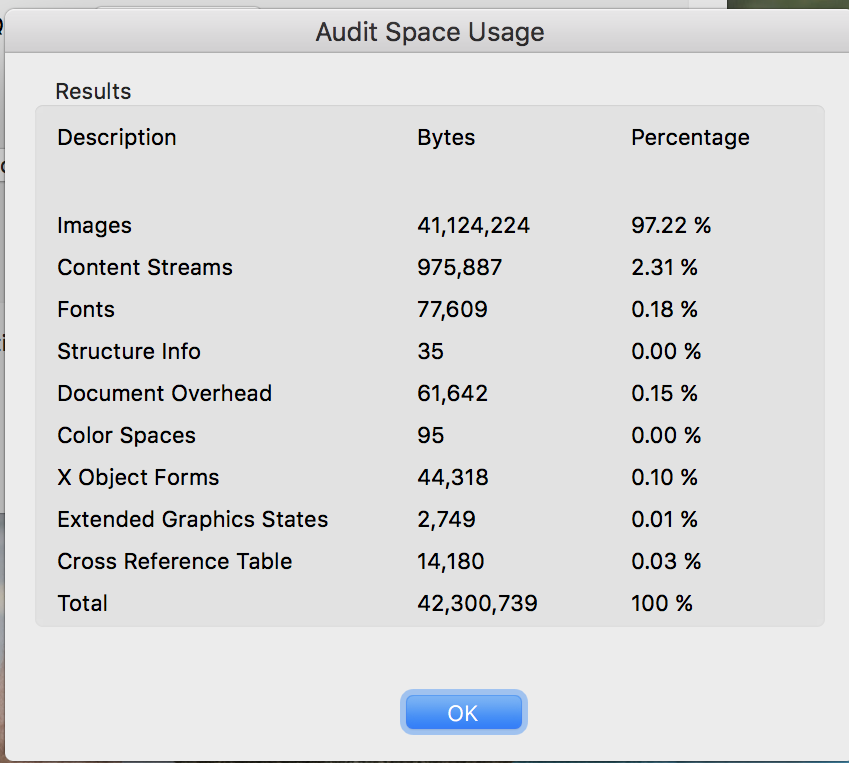Select the Cross Reference Table row label

click(x=175, y=562)
